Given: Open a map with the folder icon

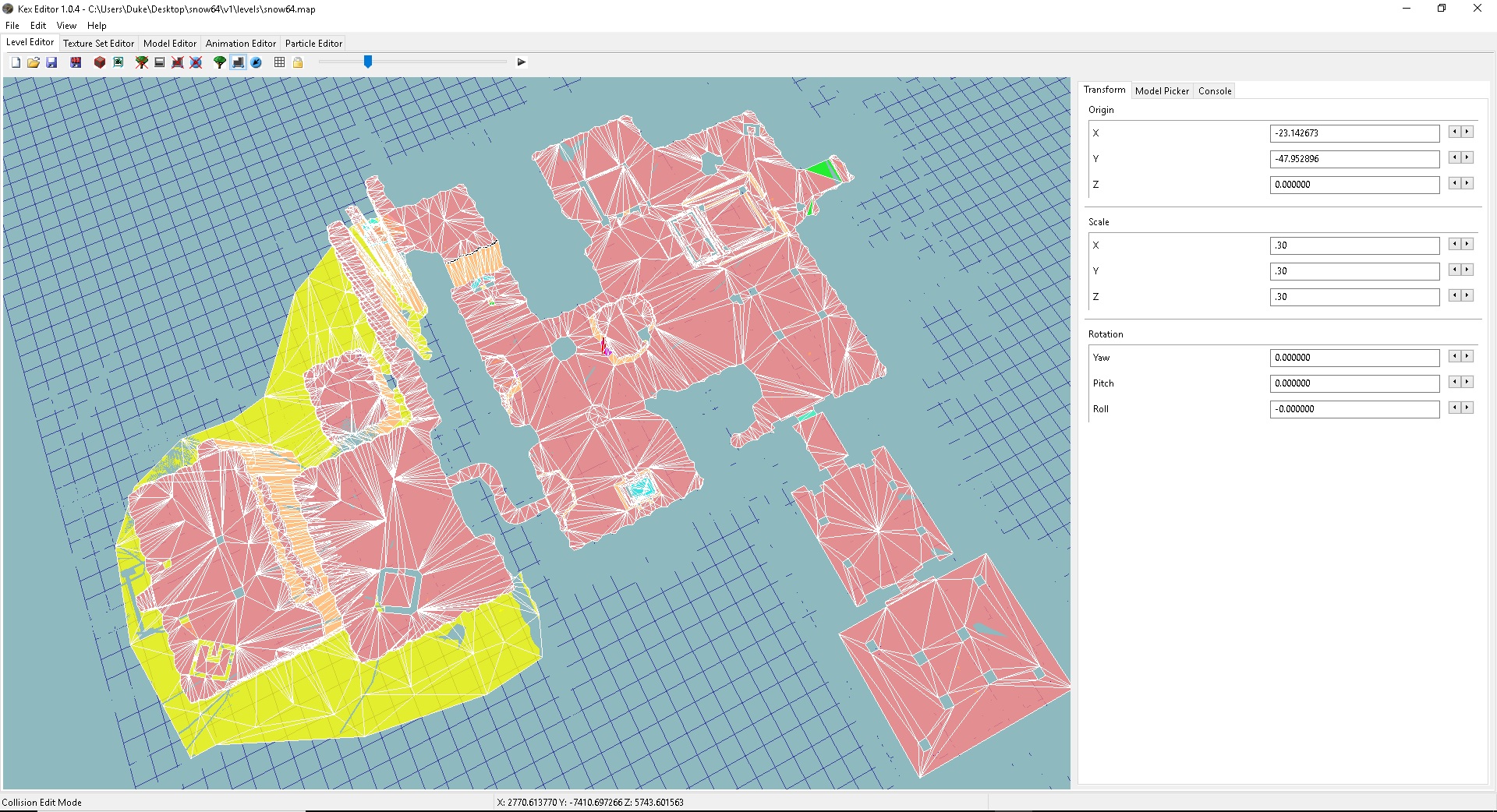Looking at the screenshot, I should point(34,62).
